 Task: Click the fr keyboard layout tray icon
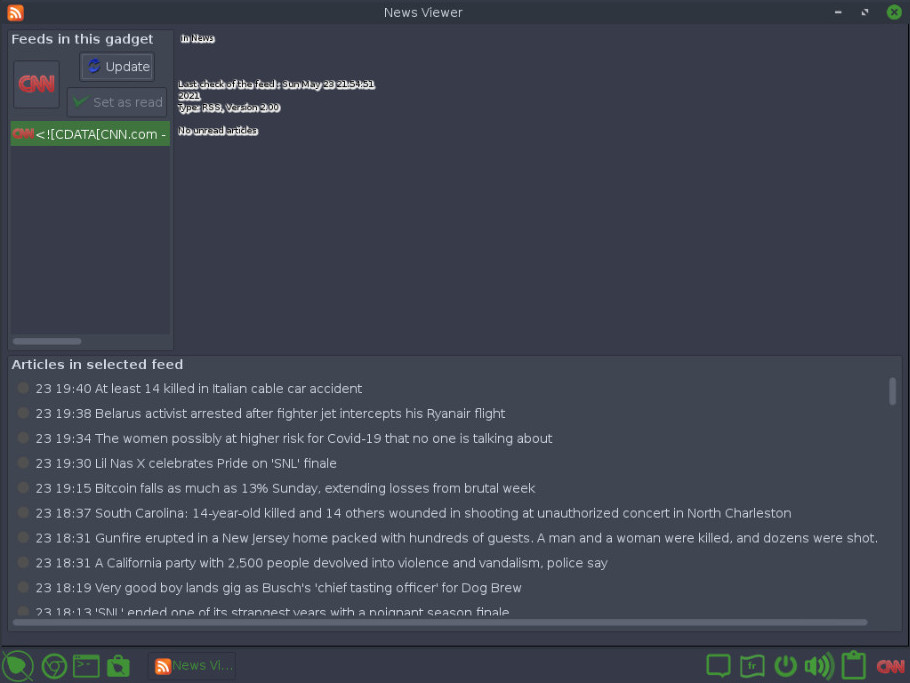coord(752,666)
